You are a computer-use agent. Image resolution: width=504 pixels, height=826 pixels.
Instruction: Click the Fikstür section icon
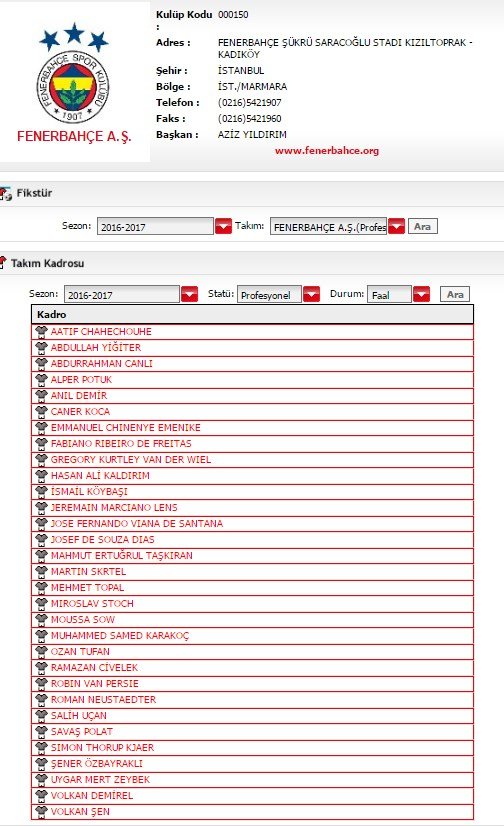click(5, 193)
